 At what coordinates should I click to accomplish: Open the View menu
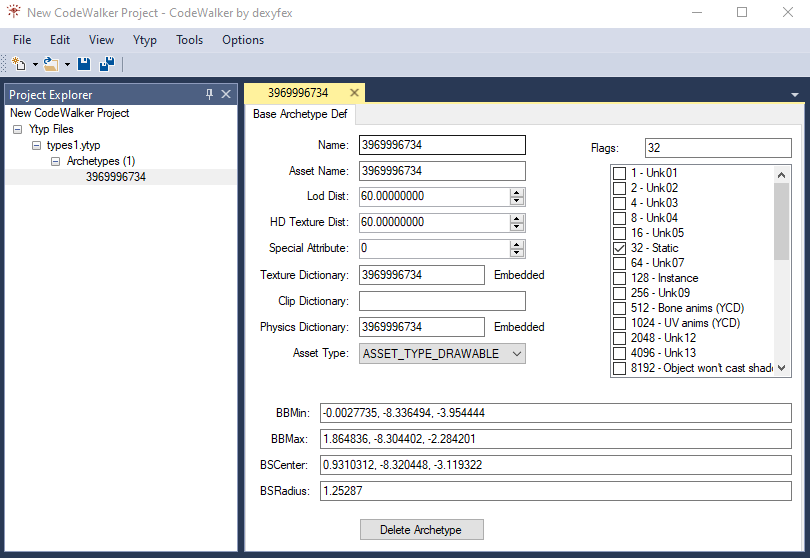pos(101,40)
